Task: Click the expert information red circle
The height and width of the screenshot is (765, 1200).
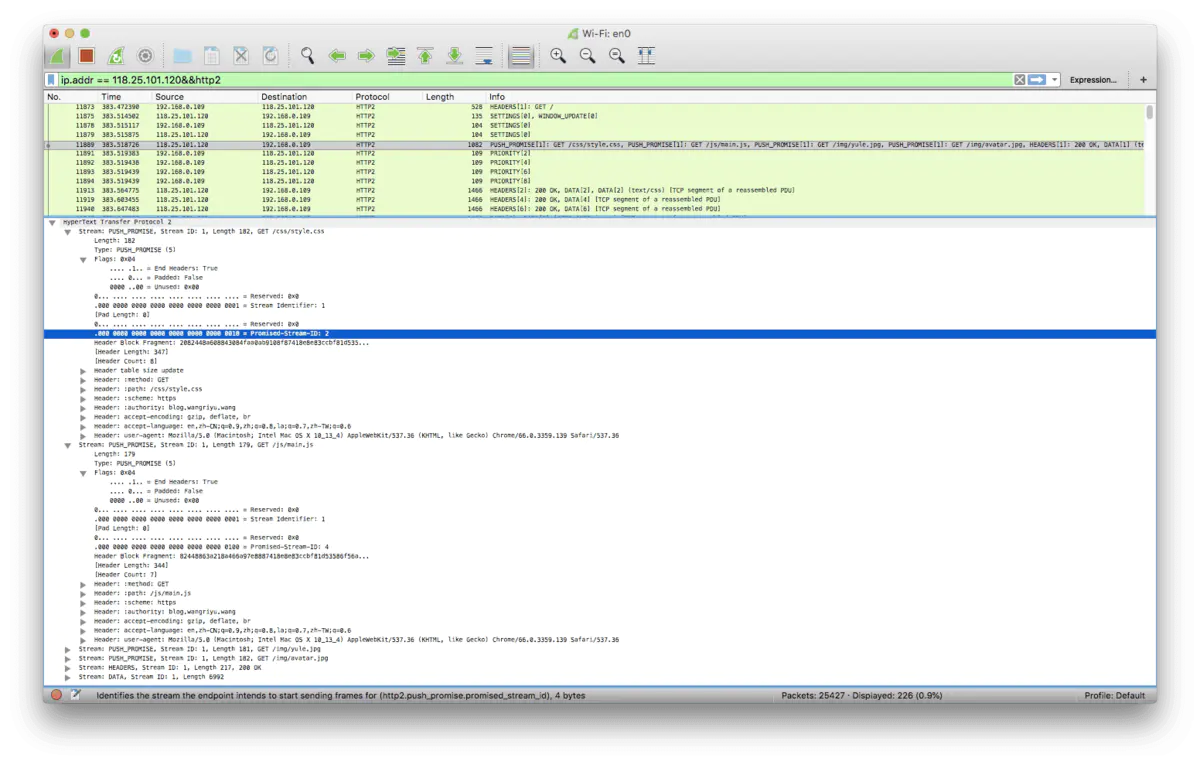Action: coord(56,695)
